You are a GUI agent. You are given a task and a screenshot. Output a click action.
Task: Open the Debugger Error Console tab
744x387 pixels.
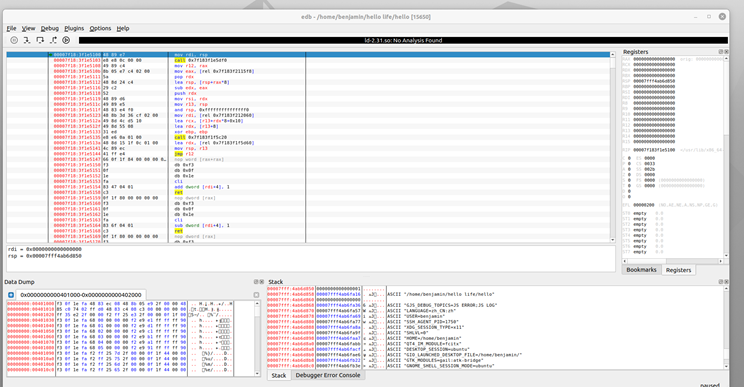(x=328, y=375)
